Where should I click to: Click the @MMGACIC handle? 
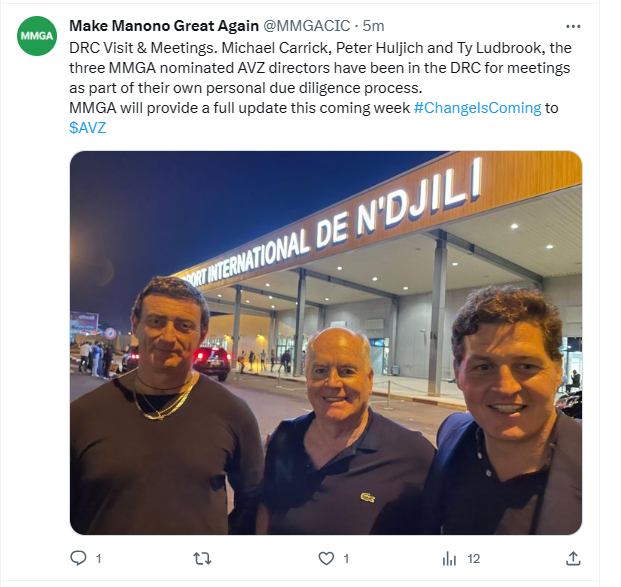pyautogui.click(x=307, y=26)
